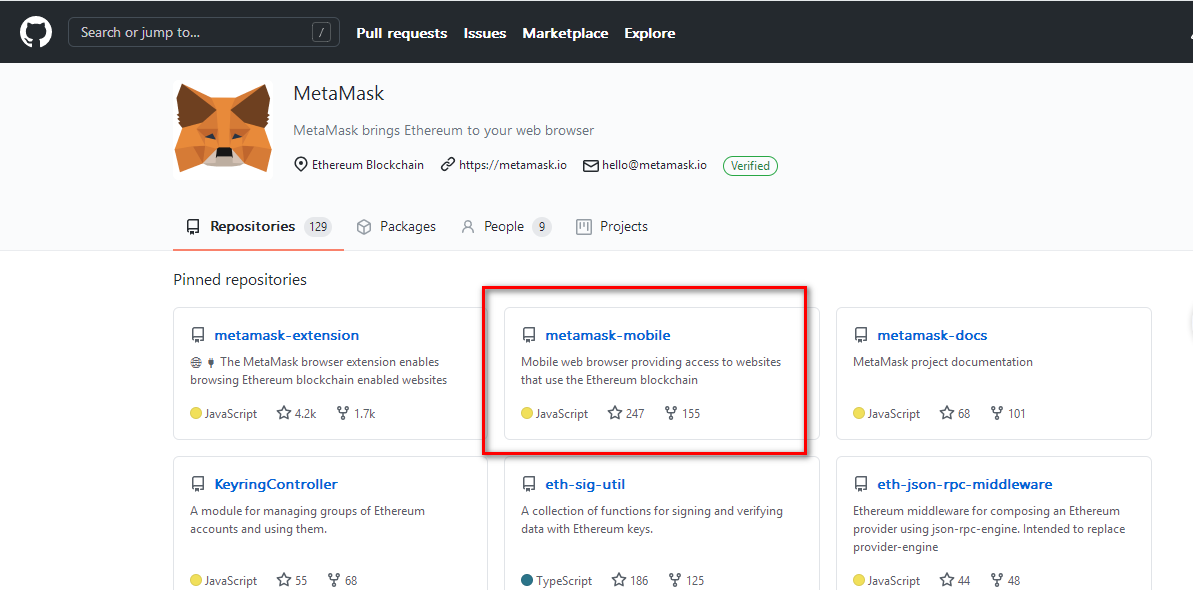This screenshot has height=590, width=1193.
Task: Open the Projects tab
Action: point(612,226)
